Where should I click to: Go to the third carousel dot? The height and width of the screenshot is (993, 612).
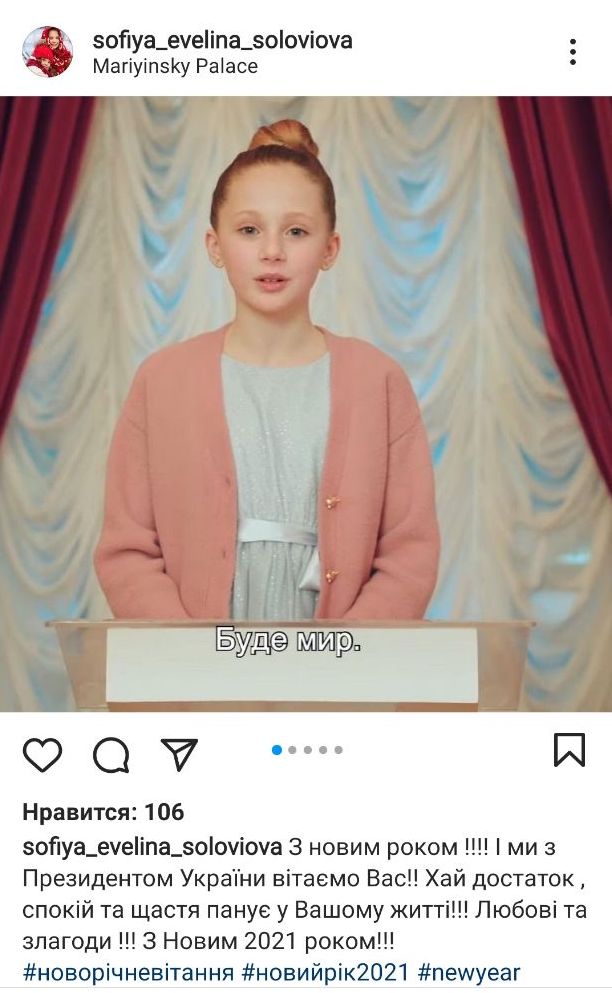click(308, 750)
